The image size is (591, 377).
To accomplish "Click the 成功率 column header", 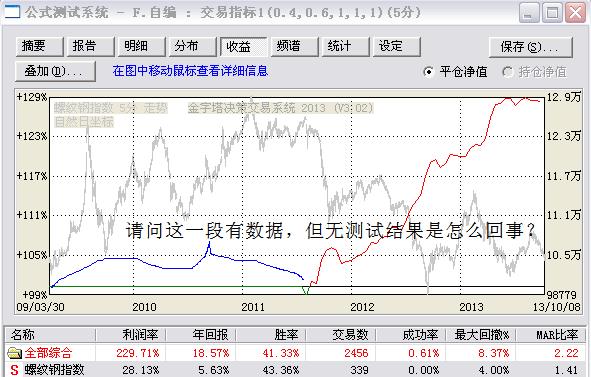I will pos(411,334).
